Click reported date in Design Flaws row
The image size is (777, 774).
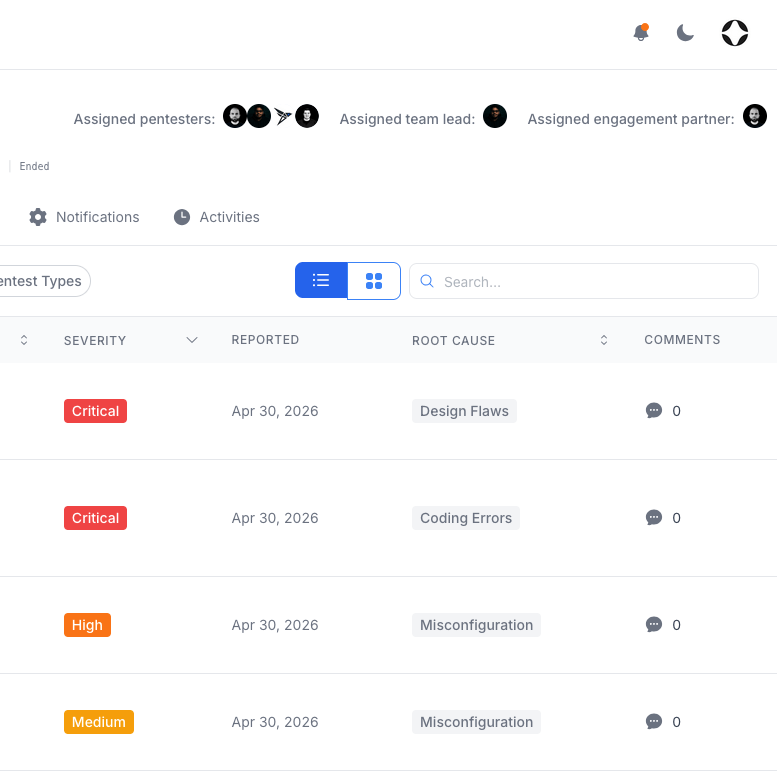click(x=275, y=411)
